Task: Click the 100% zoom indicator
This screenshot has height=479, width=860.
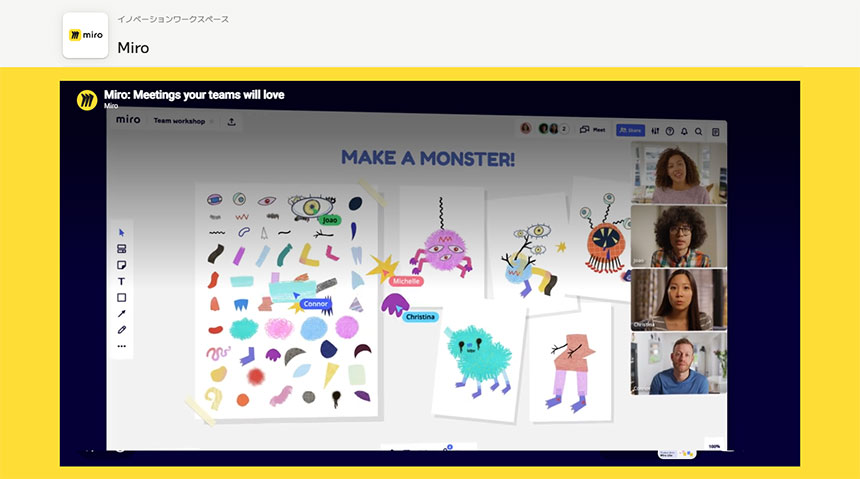Action: (x=714, y=446)
